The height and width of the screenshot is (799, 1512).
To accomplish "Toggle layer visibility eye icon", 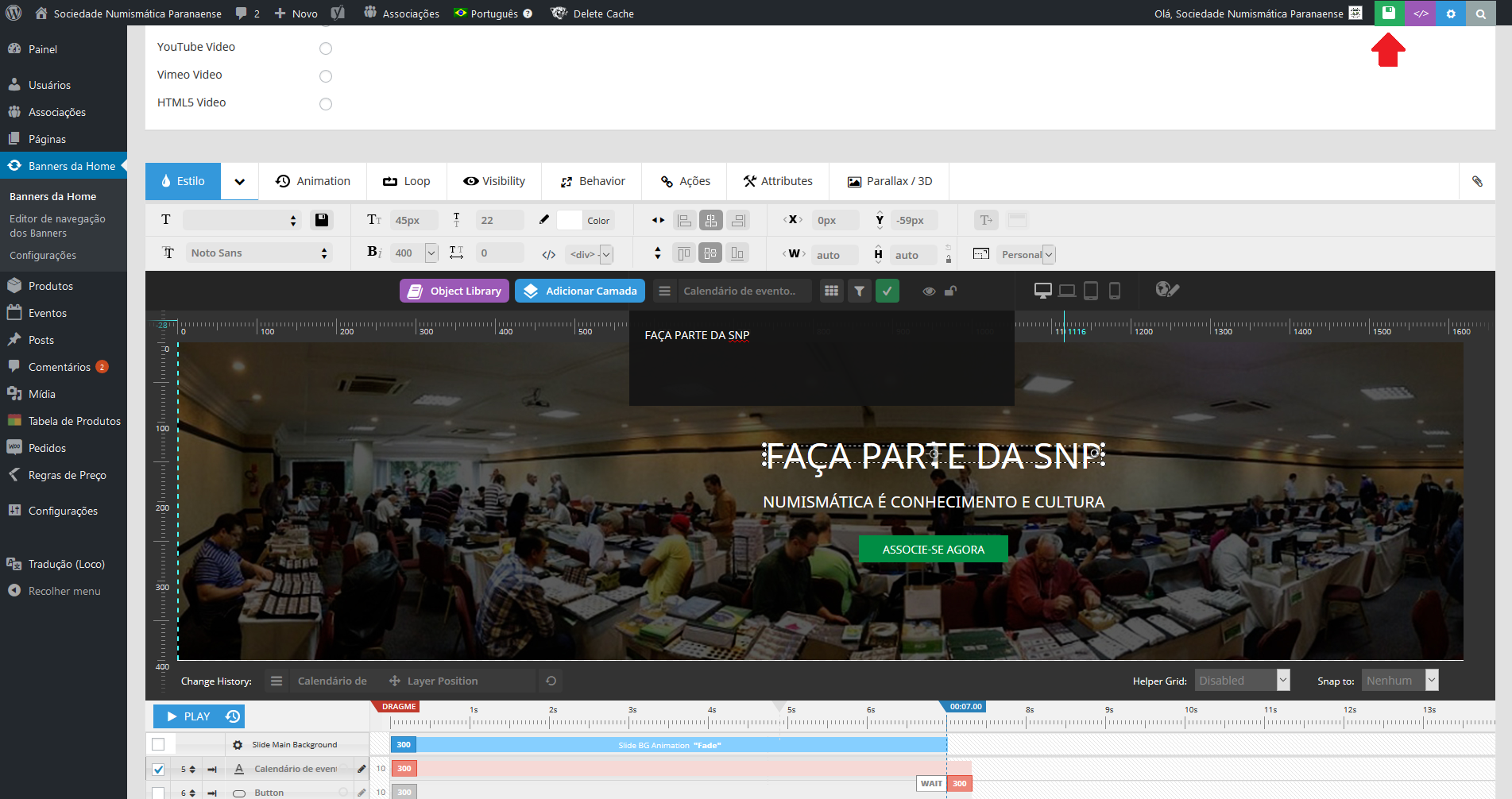I will tap(929, 291).
